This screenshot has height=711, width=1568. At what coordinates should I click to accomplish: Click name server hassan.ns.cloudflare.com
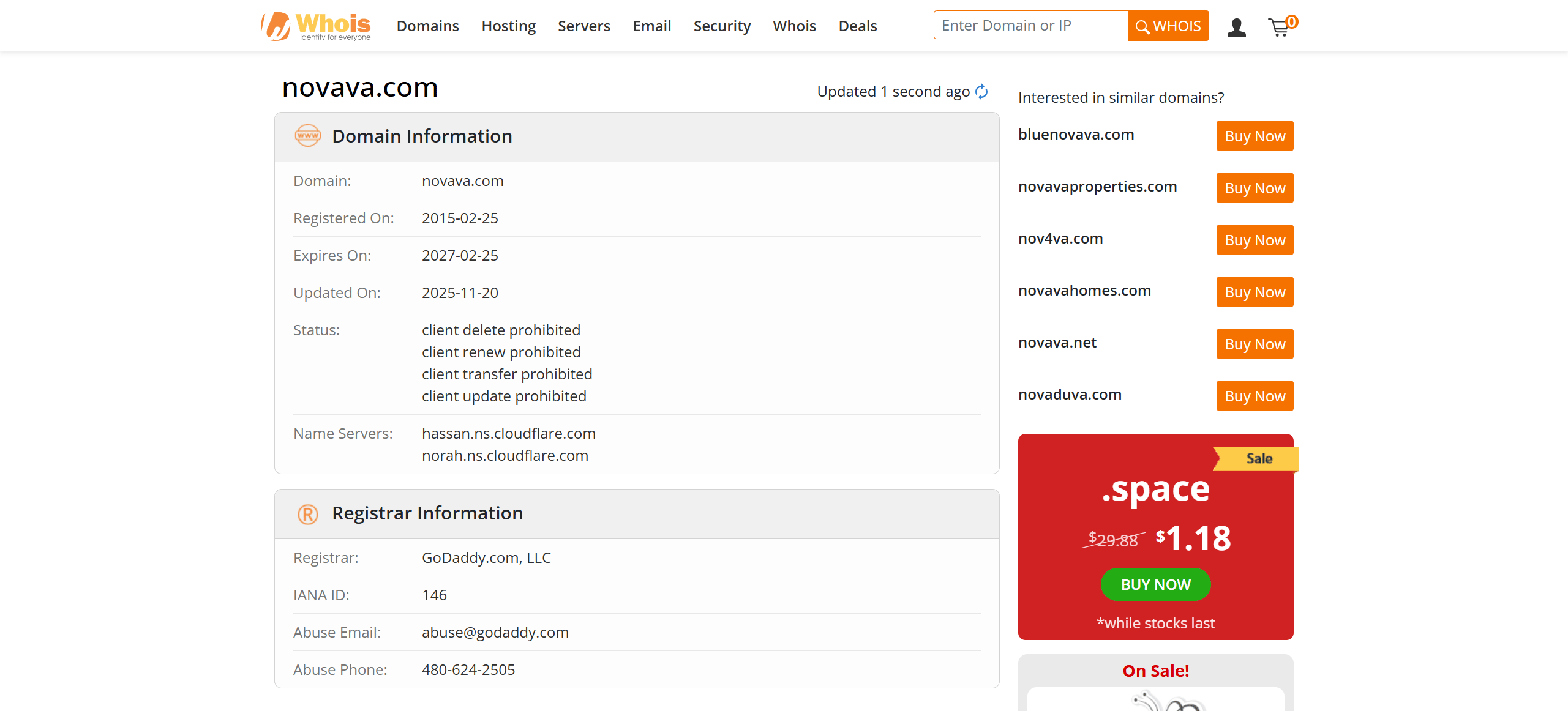508,434
